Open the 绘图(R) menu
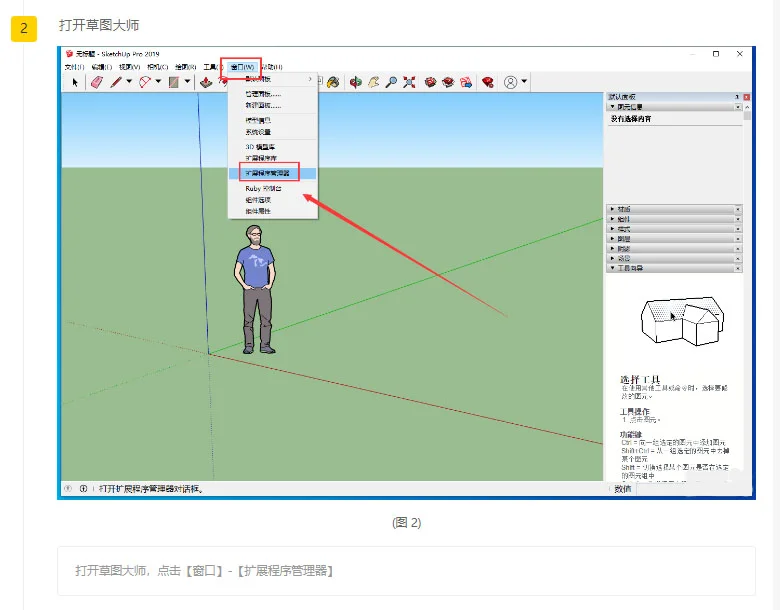The width and height of the screenshot is (780, 610). tap(186, 67)
